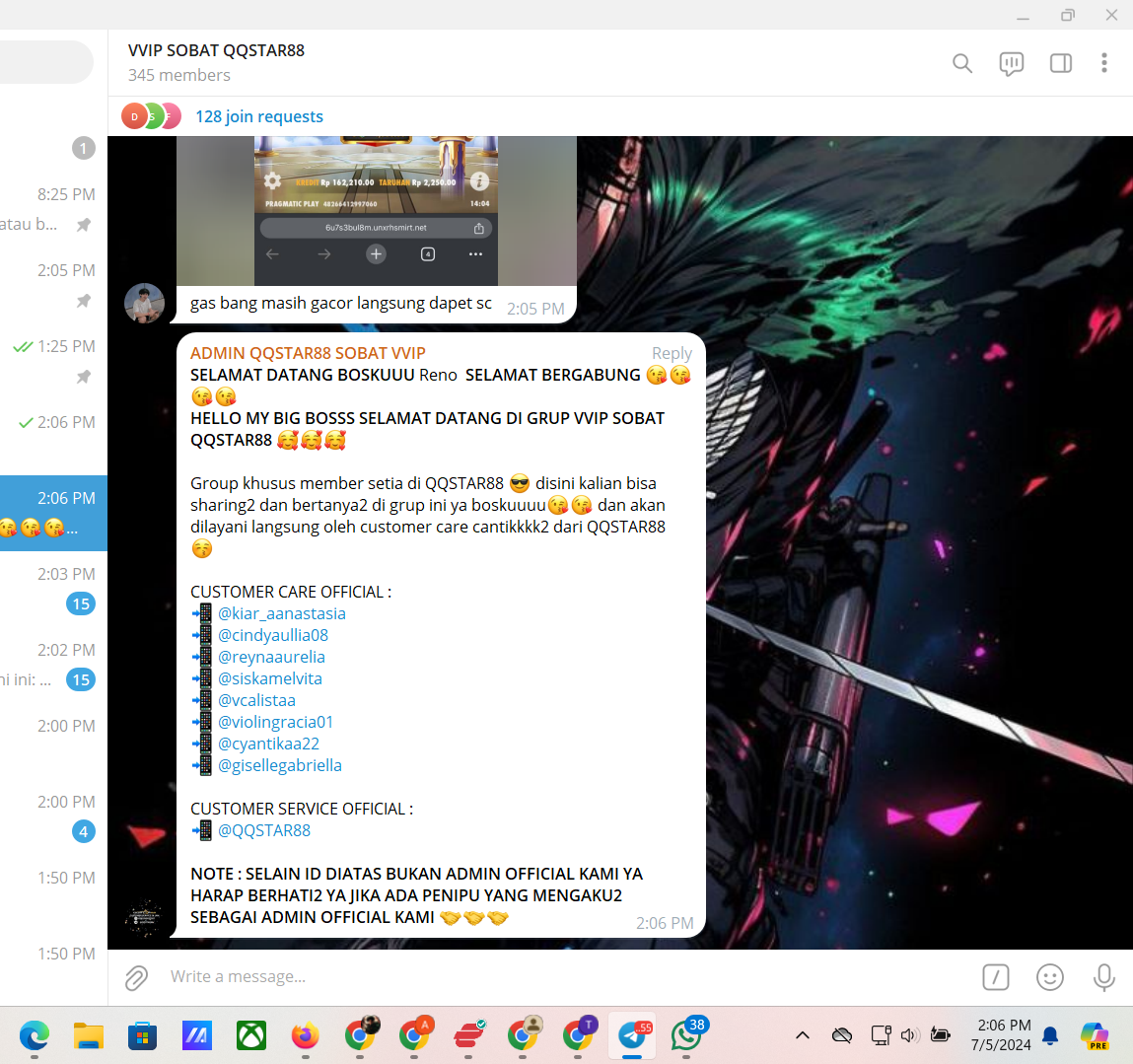Screen dimensions: 1133x1064
Task: Open the emoji picker smiley icon
Action: [x=1049, y=977]
